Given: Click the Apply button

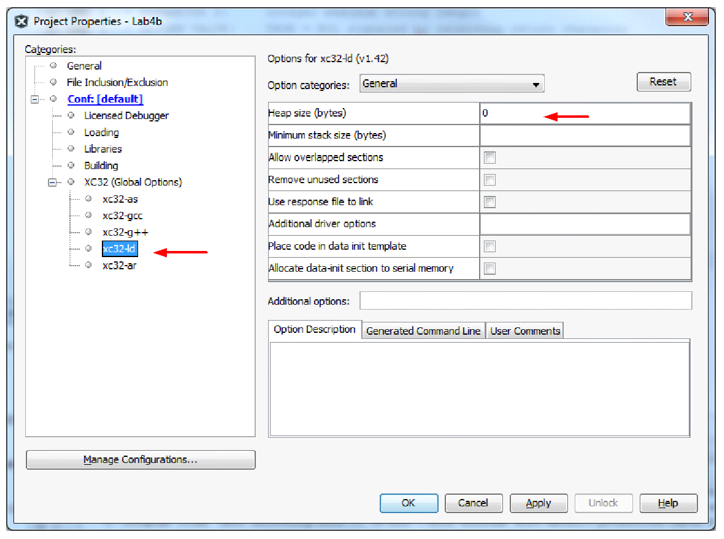Looking at the screenshot, I should click(x=538, y=503).
